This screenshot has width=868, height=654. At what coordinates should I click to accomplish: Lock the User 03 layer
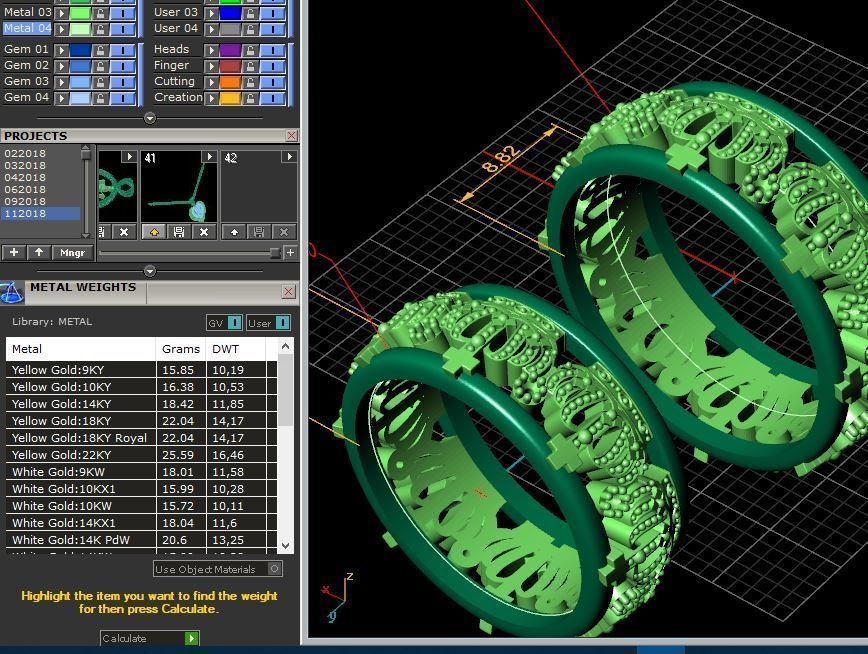pyautogui.click(x=250, y=13)
